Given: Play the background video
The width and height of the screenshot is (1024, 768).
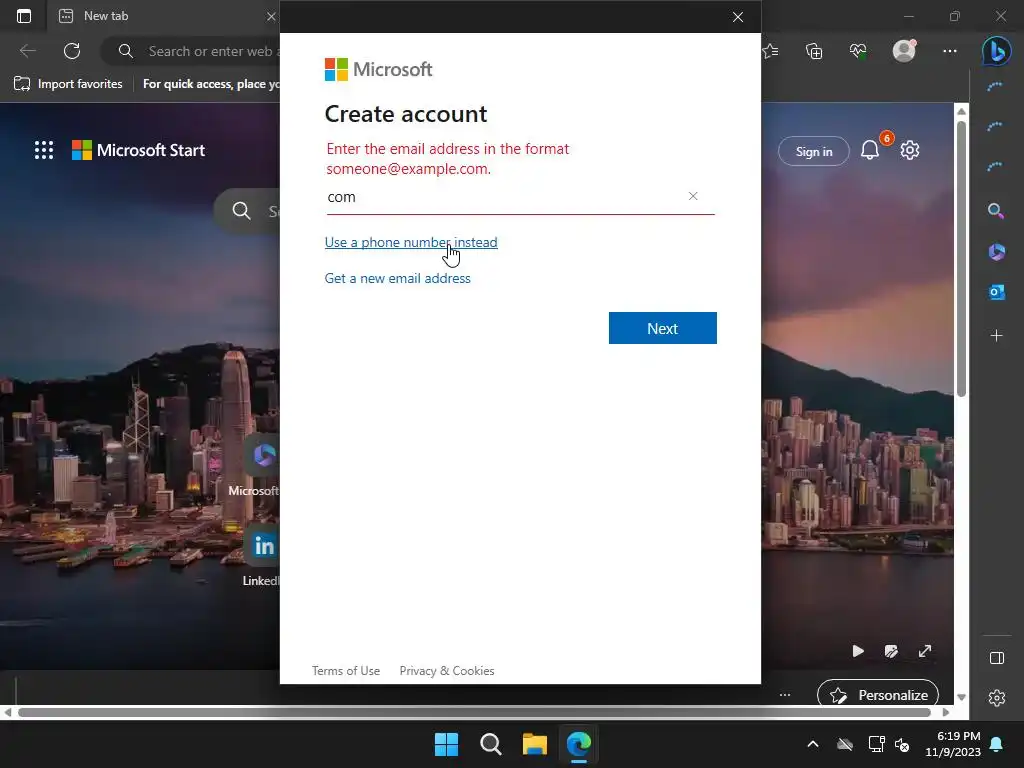Looking at the screenshot, I should click(x=857, y=651).
